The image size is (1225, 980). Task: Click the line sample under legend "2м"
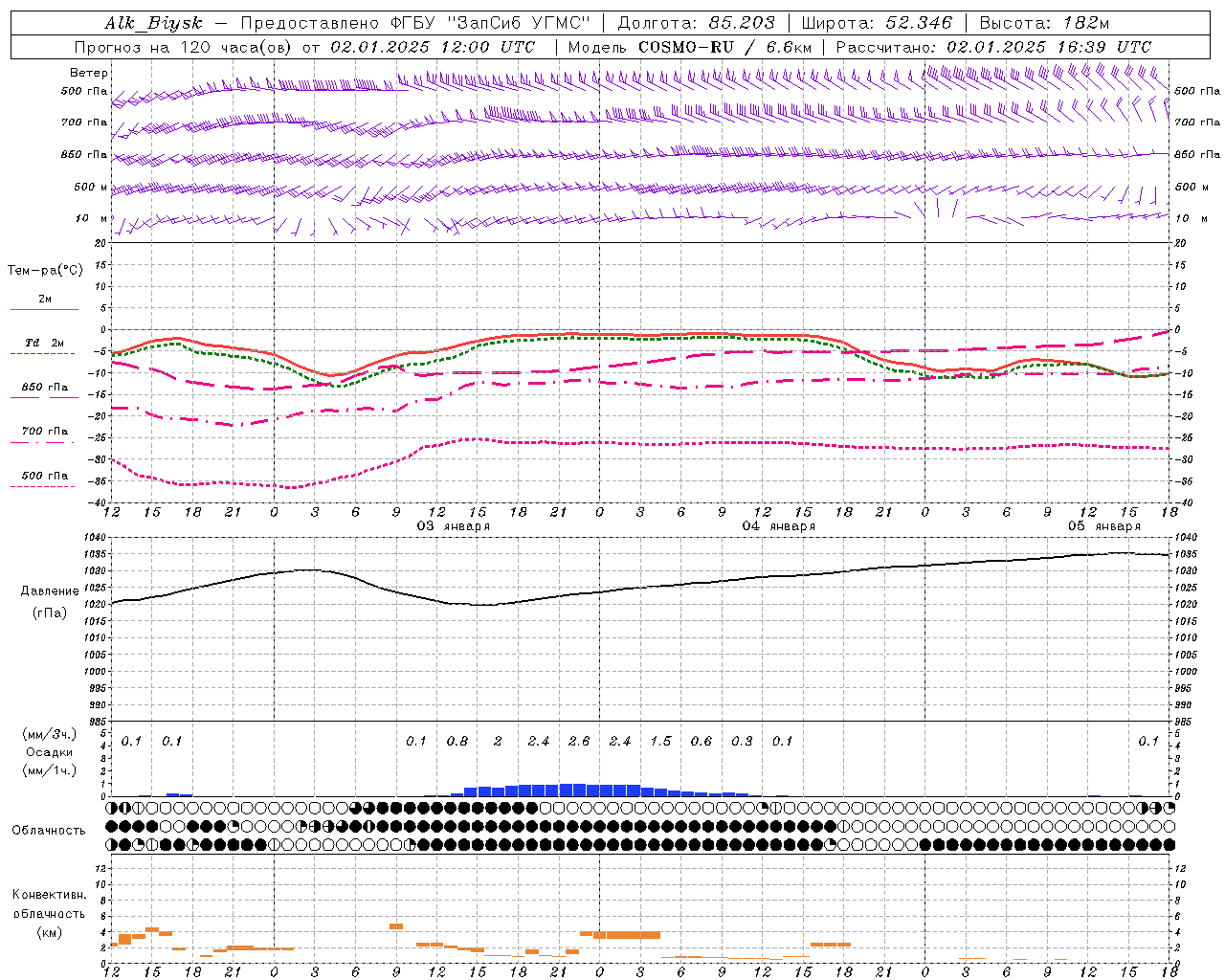coord(44,309)
